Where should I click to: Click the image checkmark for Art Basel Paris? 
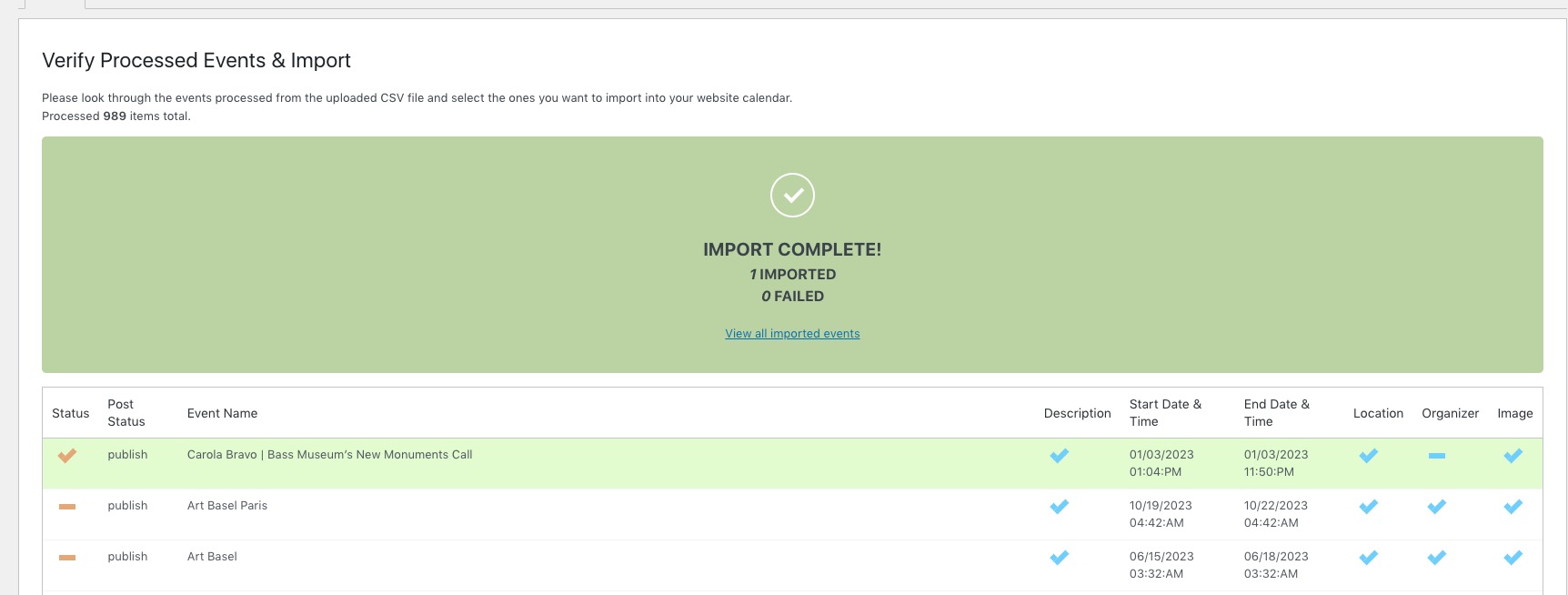point(1513,507)
